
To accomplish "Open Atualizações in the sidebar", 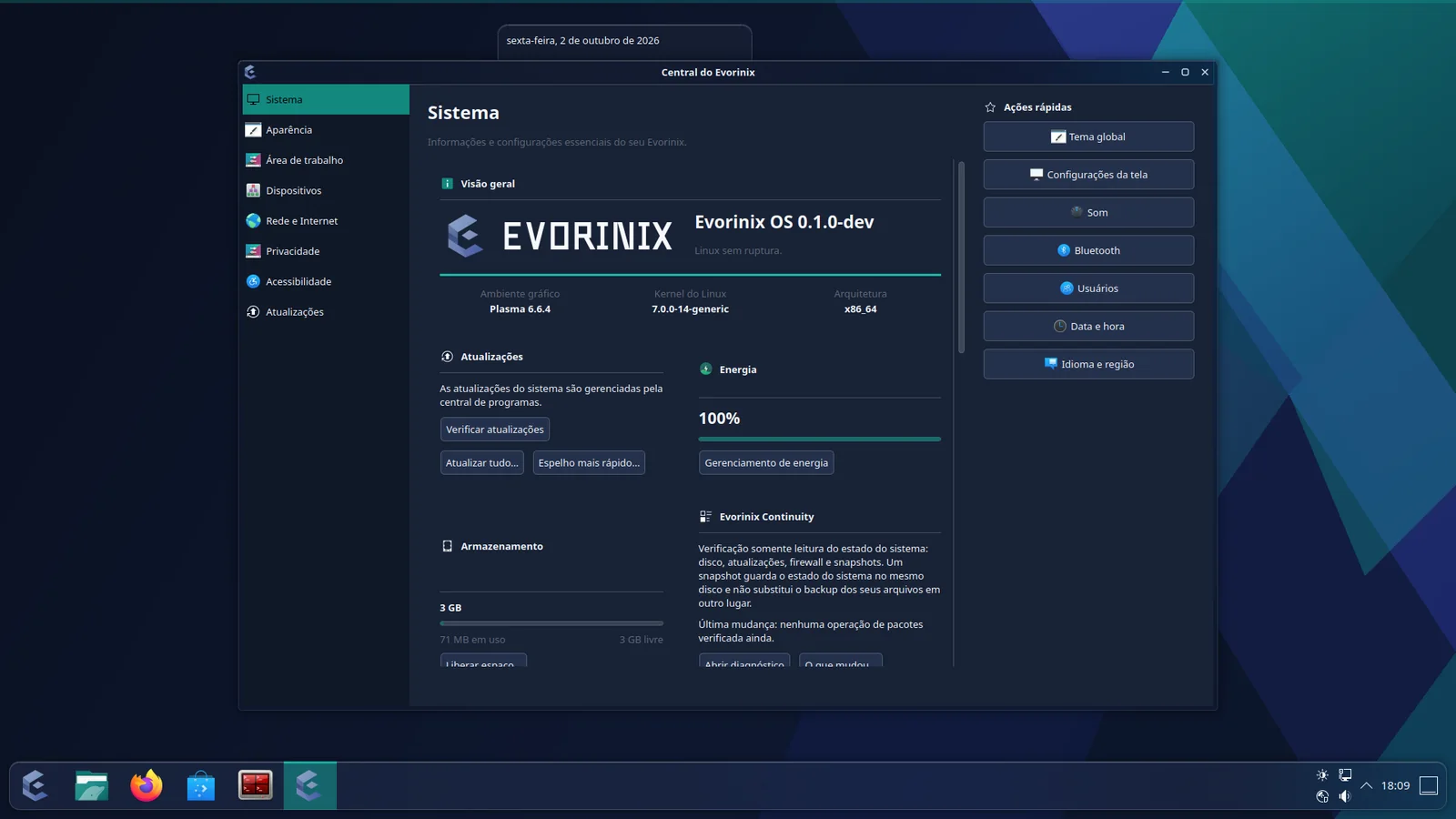I will (326, 312).
